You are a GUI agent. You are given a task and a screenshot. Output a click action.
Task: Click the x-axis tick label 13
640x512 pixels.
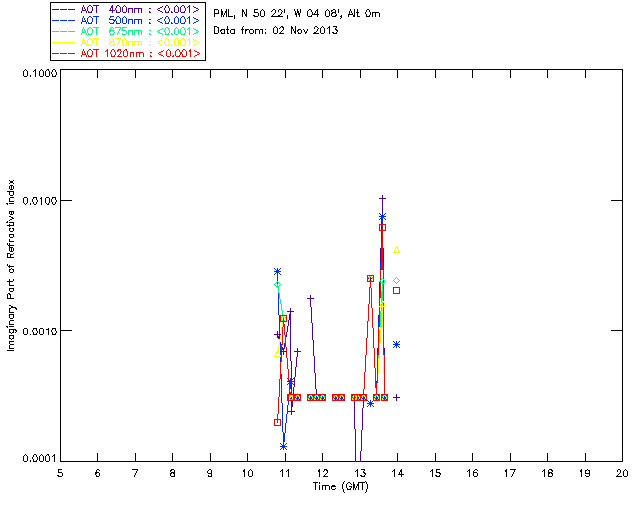(x=360, y=473)
